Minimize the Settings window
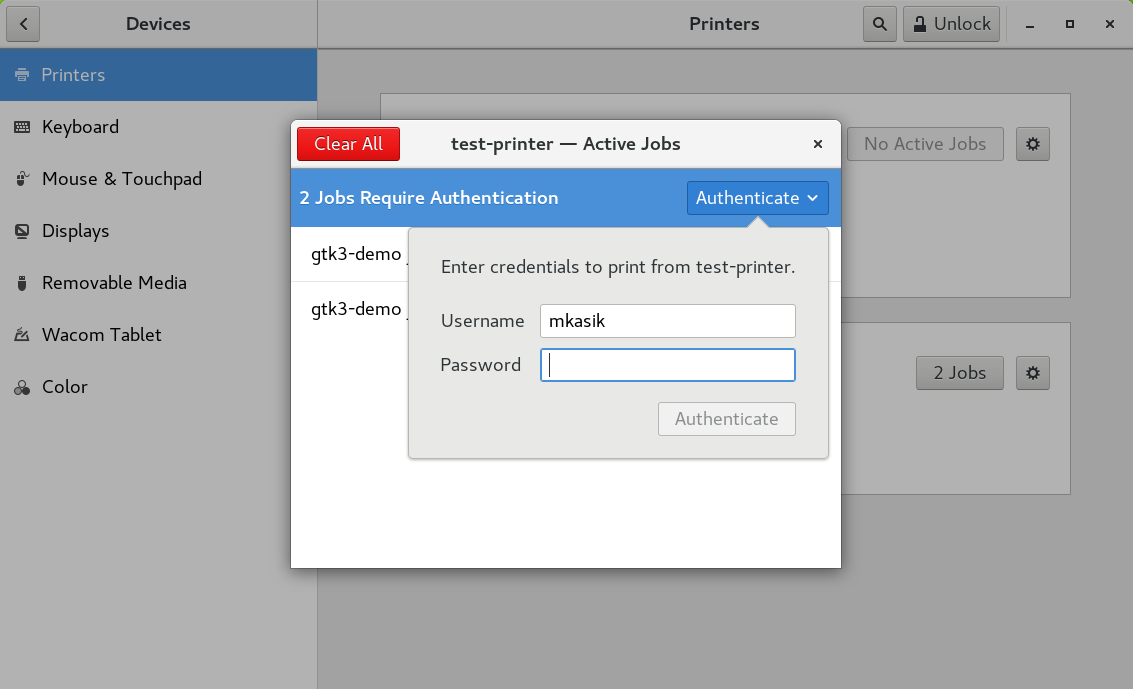 coord(1030,25)
